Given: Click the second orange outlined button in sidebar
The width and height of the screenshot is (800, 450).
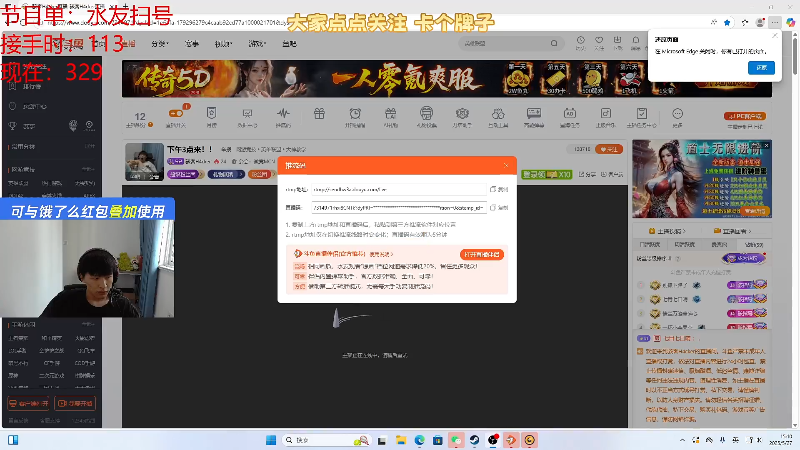Looking at the screenshot, I should tap(75, 403).
